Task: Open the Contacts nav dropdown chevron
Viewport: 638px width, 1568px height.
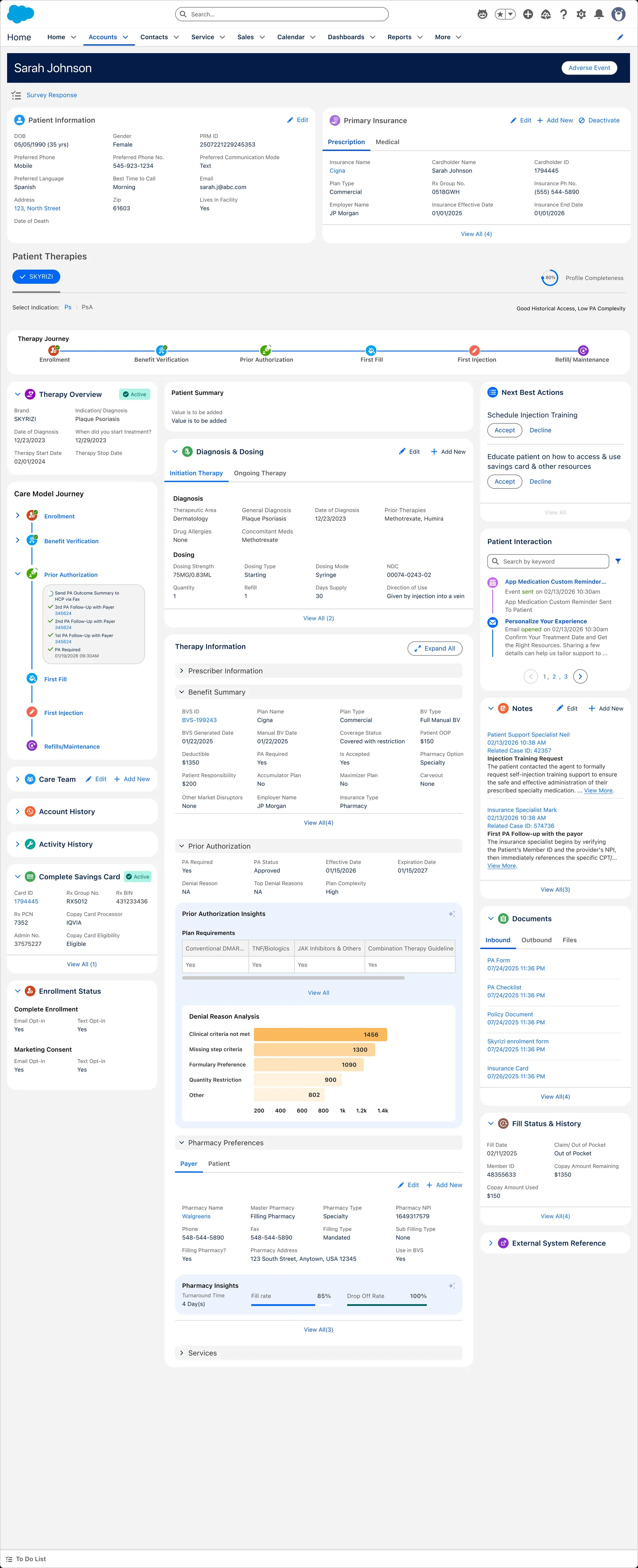Action: (x=176, y=37)
